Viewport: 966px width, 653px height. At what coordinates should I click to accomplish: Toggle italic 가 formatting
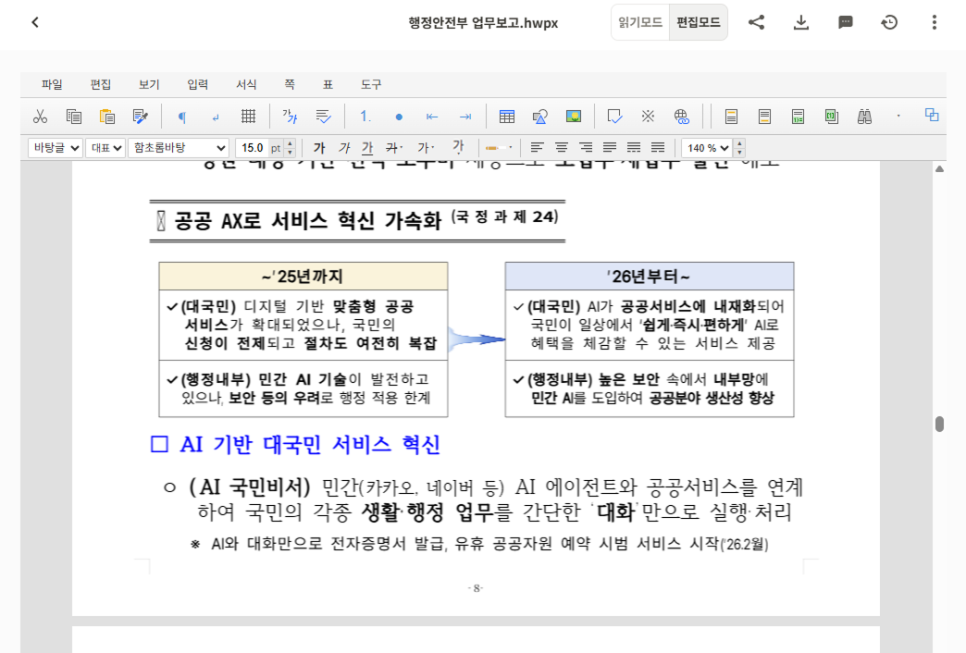coord(344,148)
